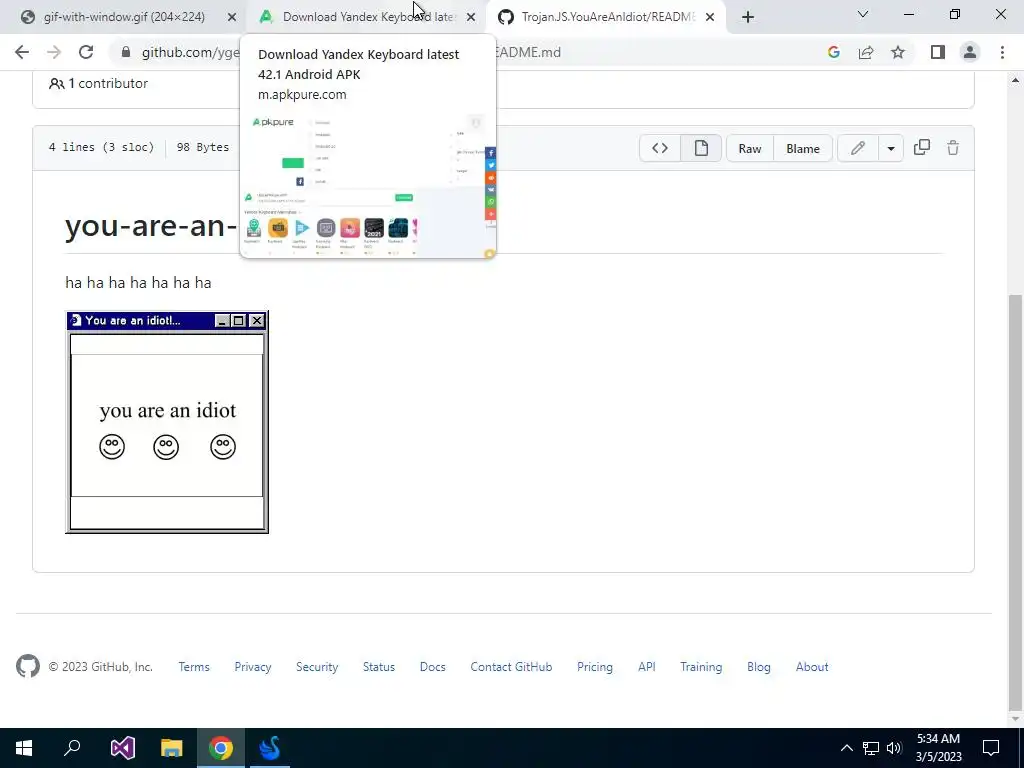Open the API footer link

pos(647,667)
